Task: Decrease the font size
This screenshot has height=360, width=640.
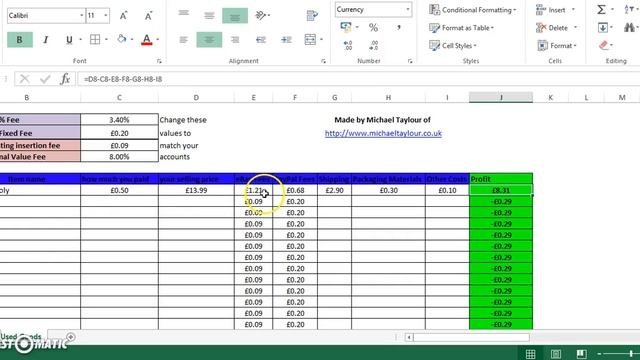Action: (x=148, y=16)
